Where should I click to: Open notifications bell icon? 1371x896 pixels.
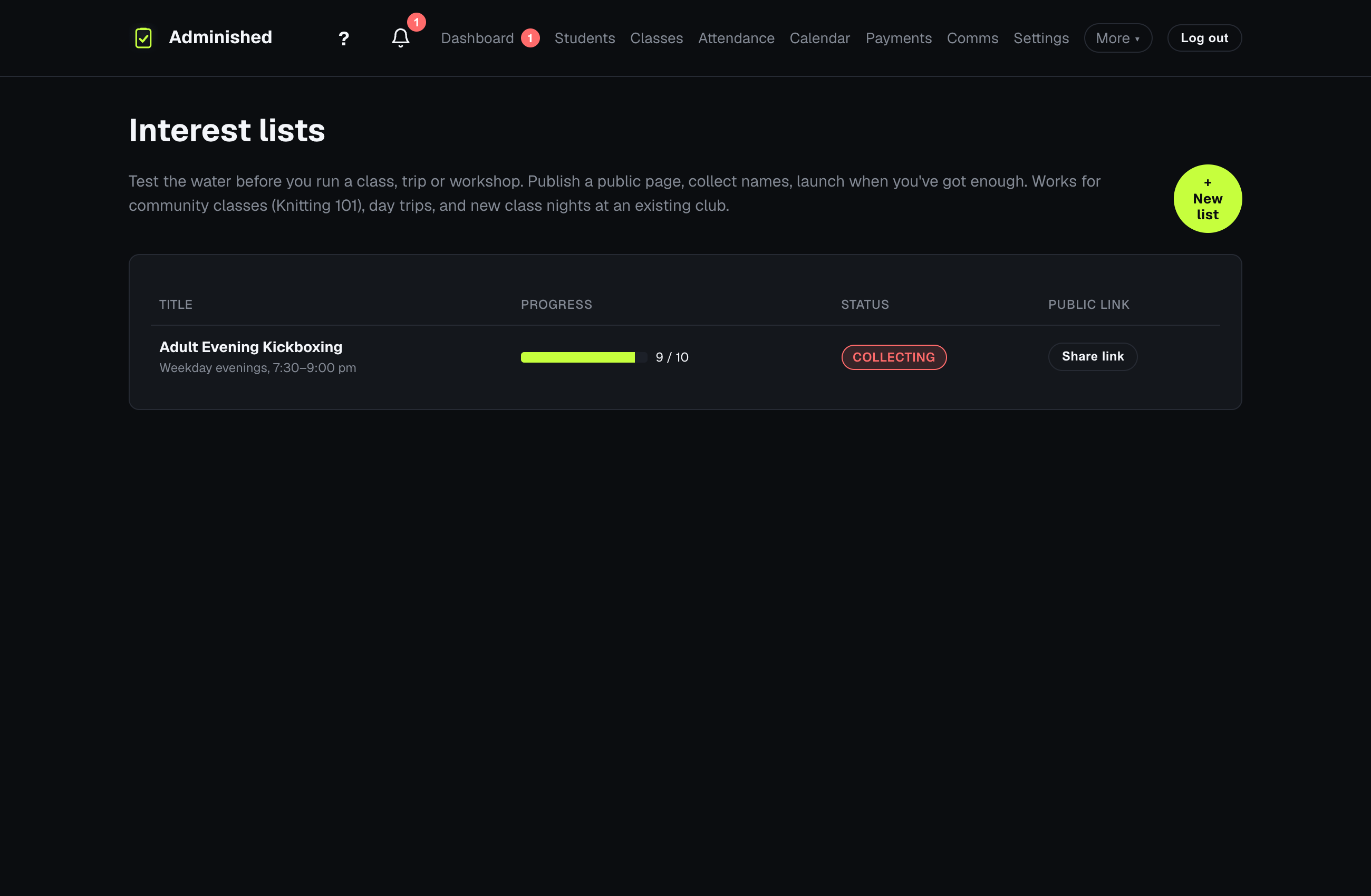tap(400, 38)
